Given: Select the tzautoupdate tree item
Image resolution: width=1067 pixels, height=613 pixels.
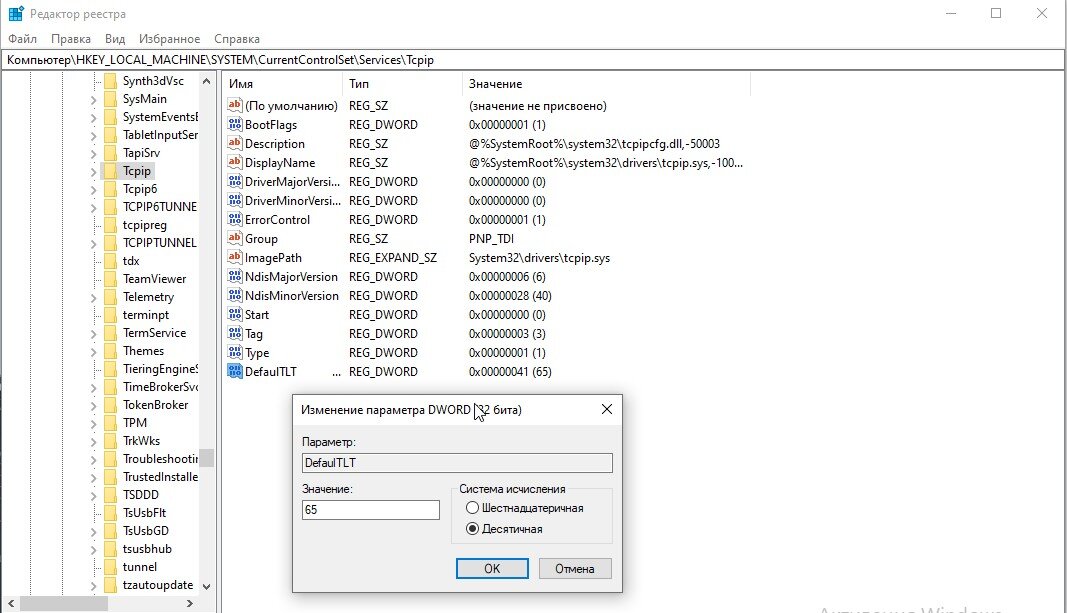Looking at the screenshot, I should click(x=157, y=585).
